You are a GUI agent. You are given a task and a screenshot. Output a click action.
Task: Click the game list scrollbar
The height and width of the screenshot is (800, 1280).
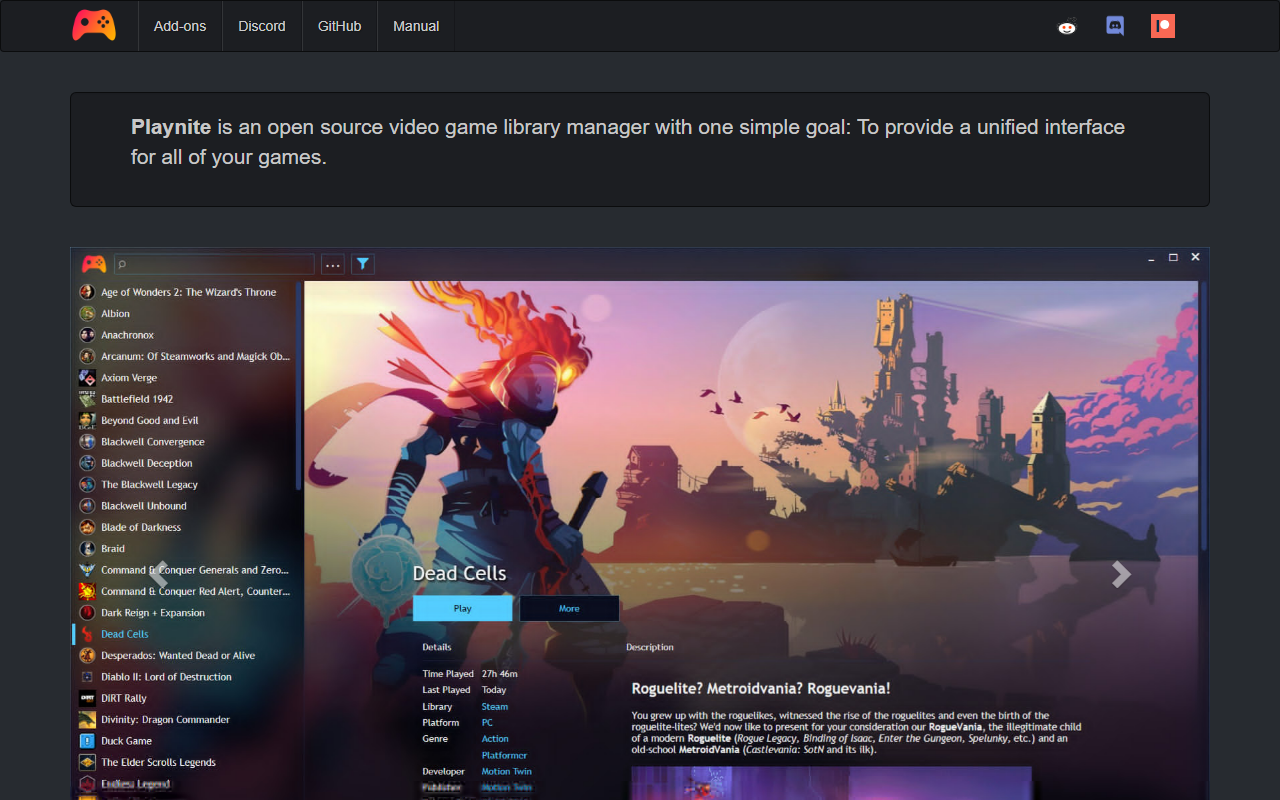tap(299, 386)
